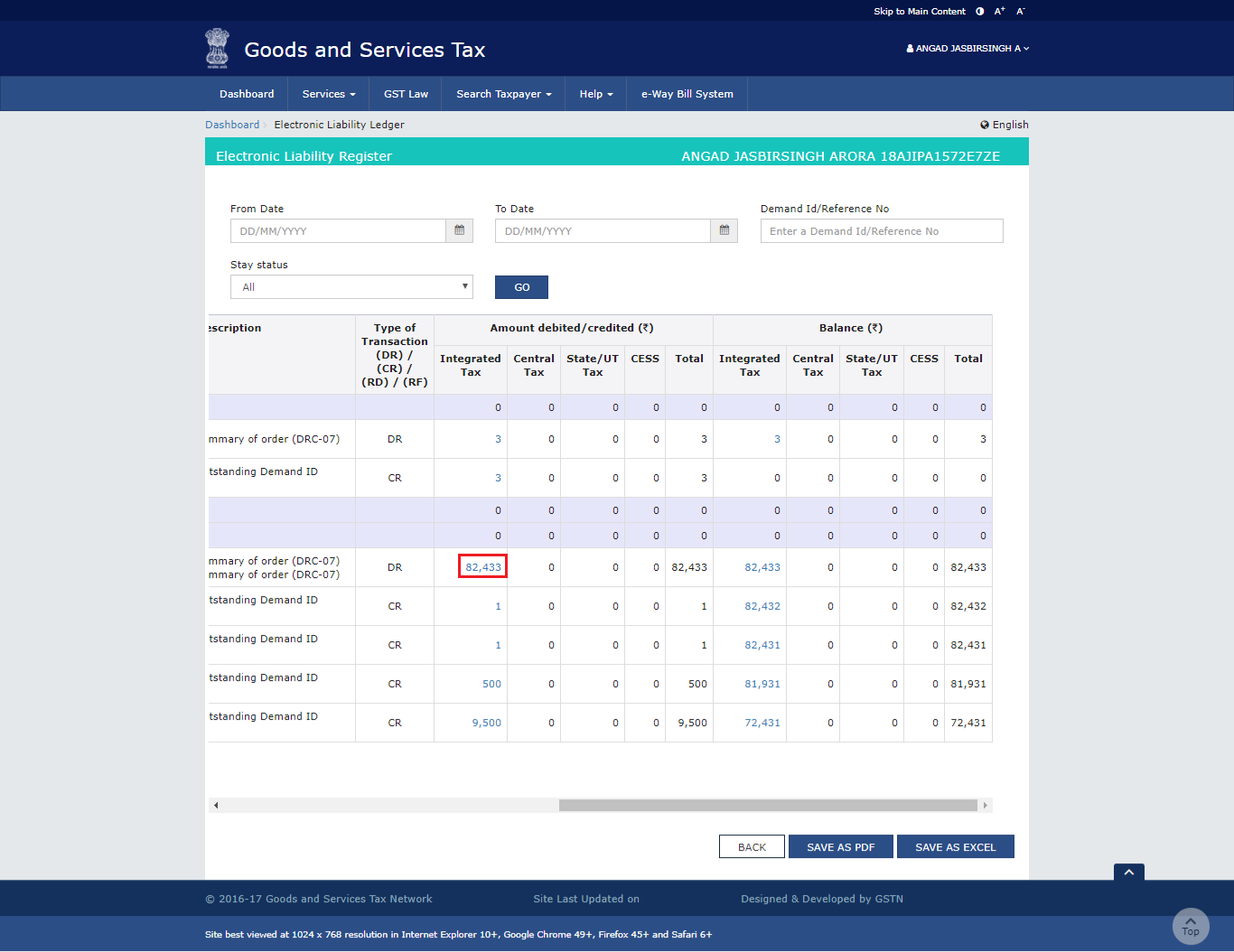Click the highlighted 82,433 Integrated Tax link
Screen dimensions: 1234x952
[x=482, y=567]
